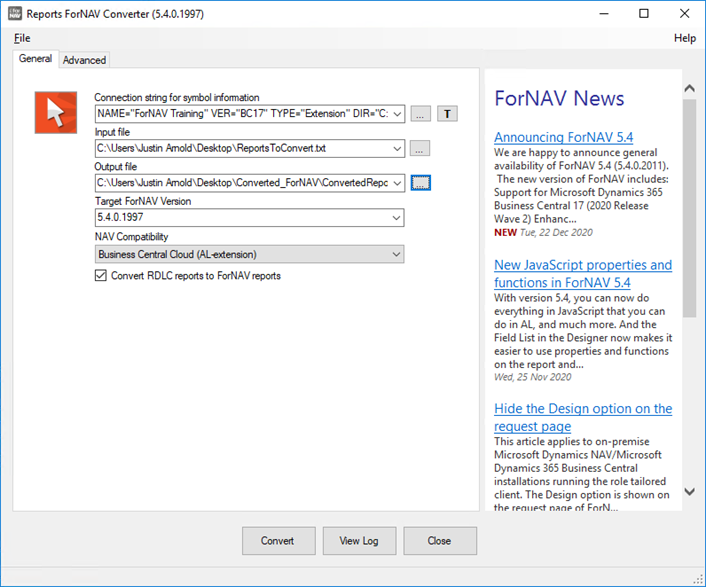
Task: Click the red ForNAV cursor logo icon
Action: click(x=56, y=112)
